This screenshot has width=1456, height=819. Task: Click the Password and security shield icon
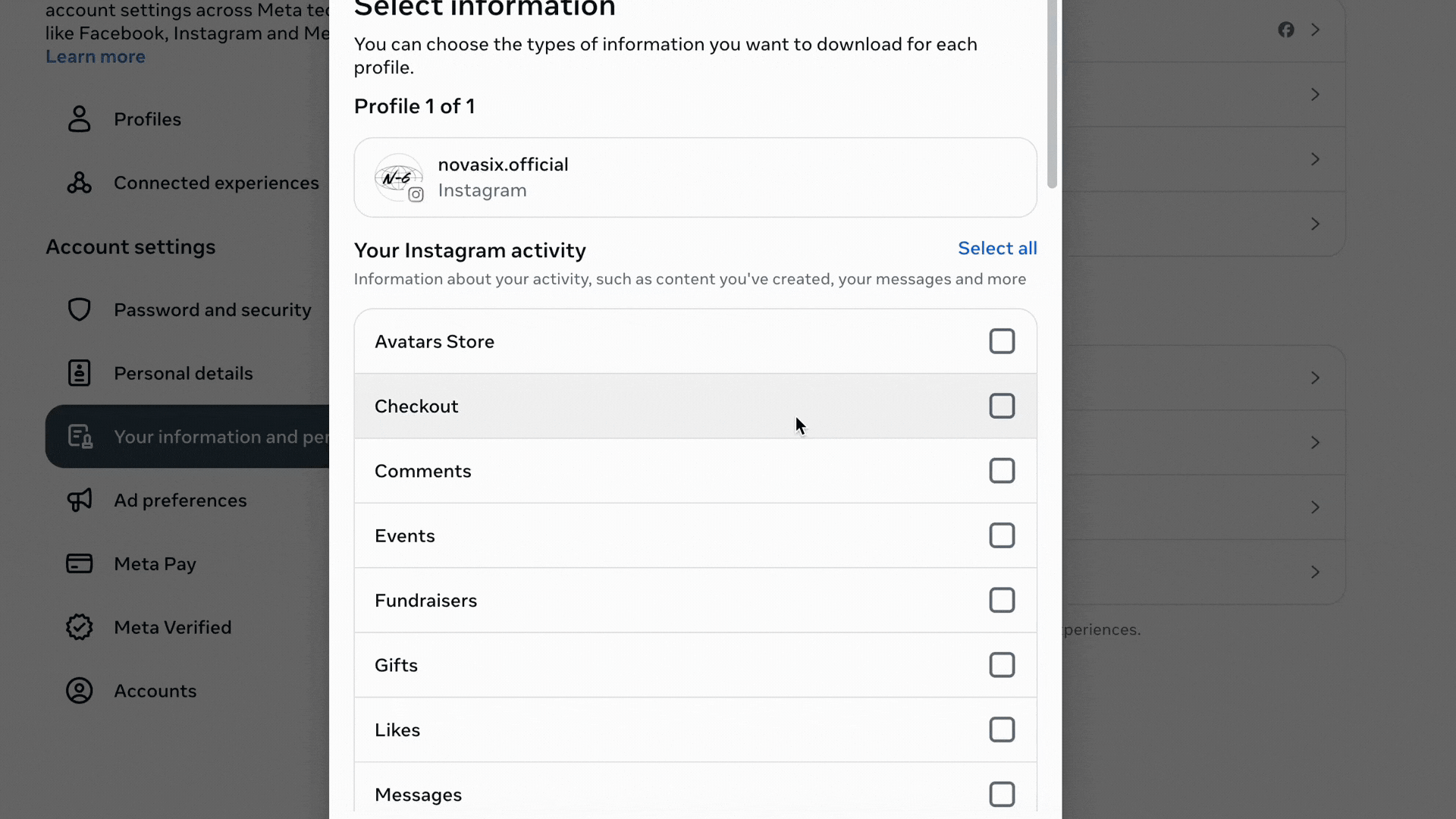tap(79, 309)
